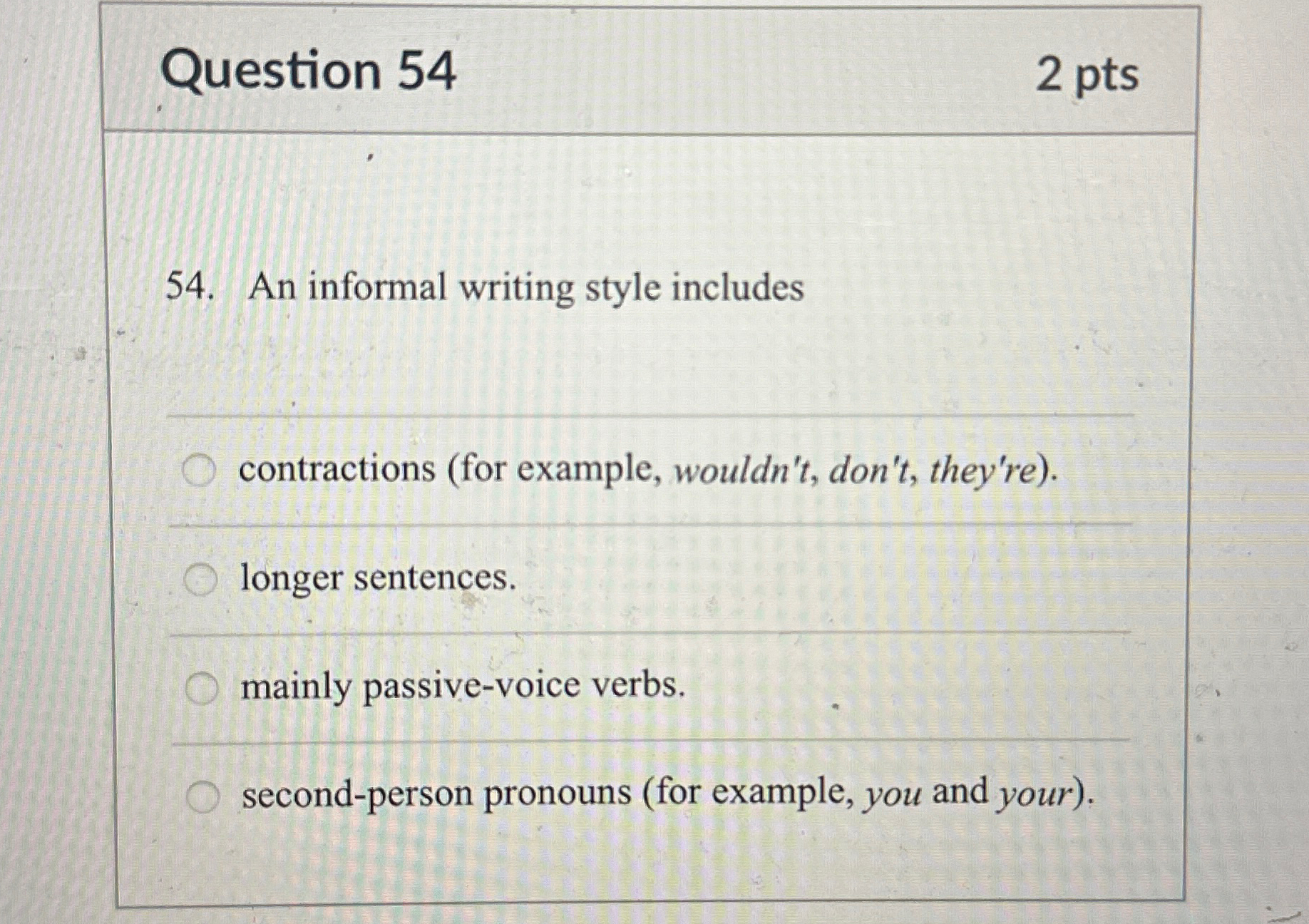Select the radio button for mainly passive-voice verbs
Screen dimensions: 1309x924
pos(202,686)
